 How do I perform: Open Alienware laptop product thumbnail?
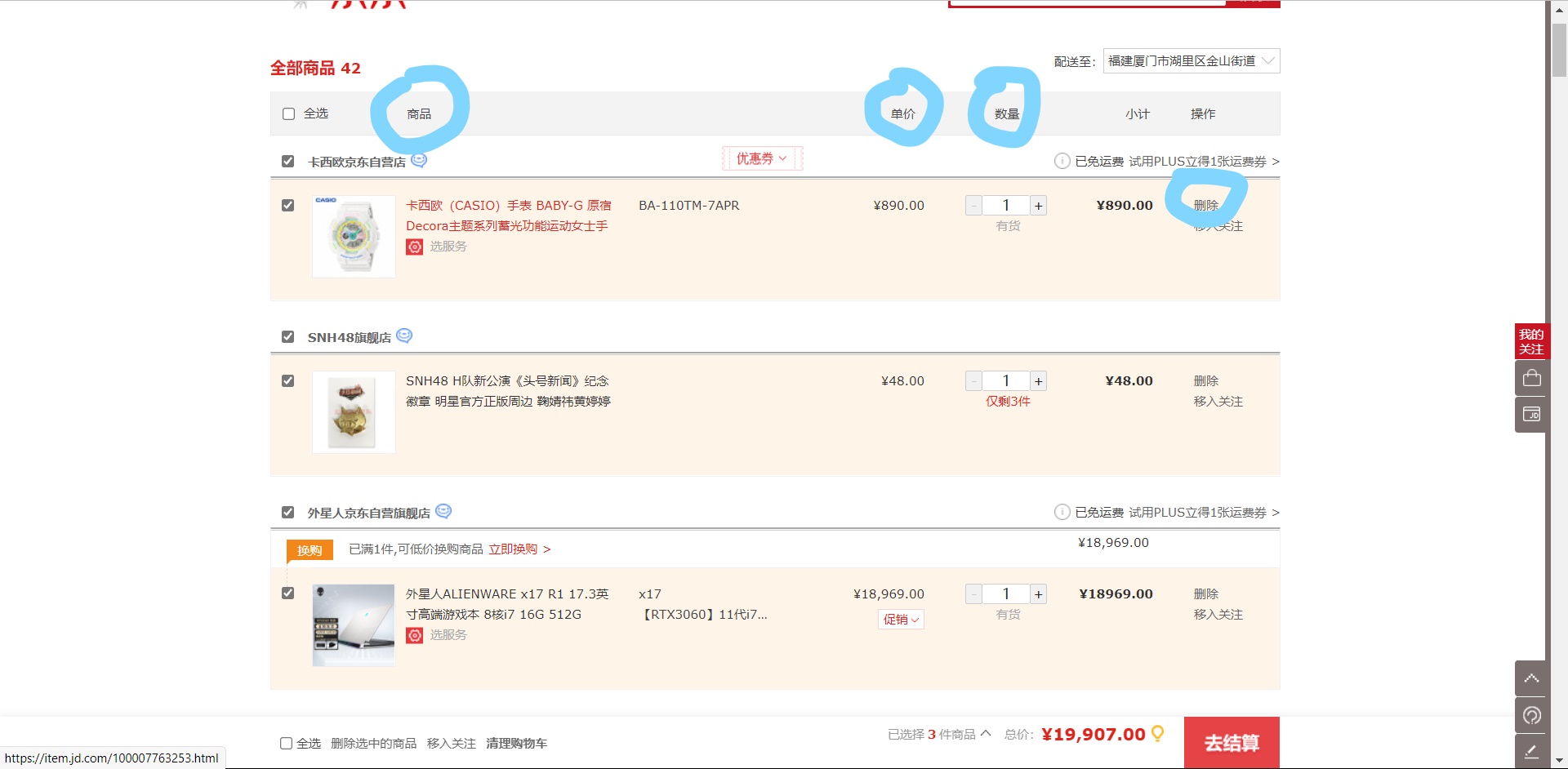click(354, 625)
